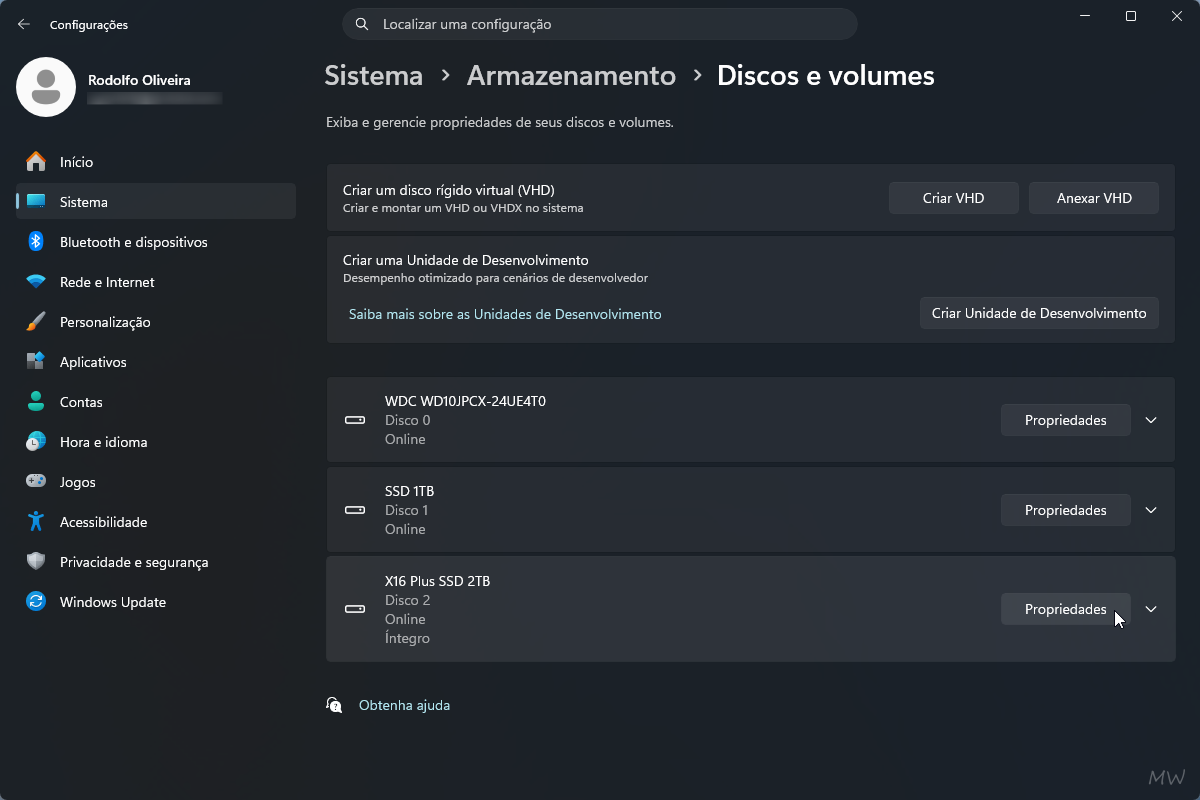Click the Jogos gamepad icon
The width and height of the screenshot is (1200, 800).
(x=36, y=482)
